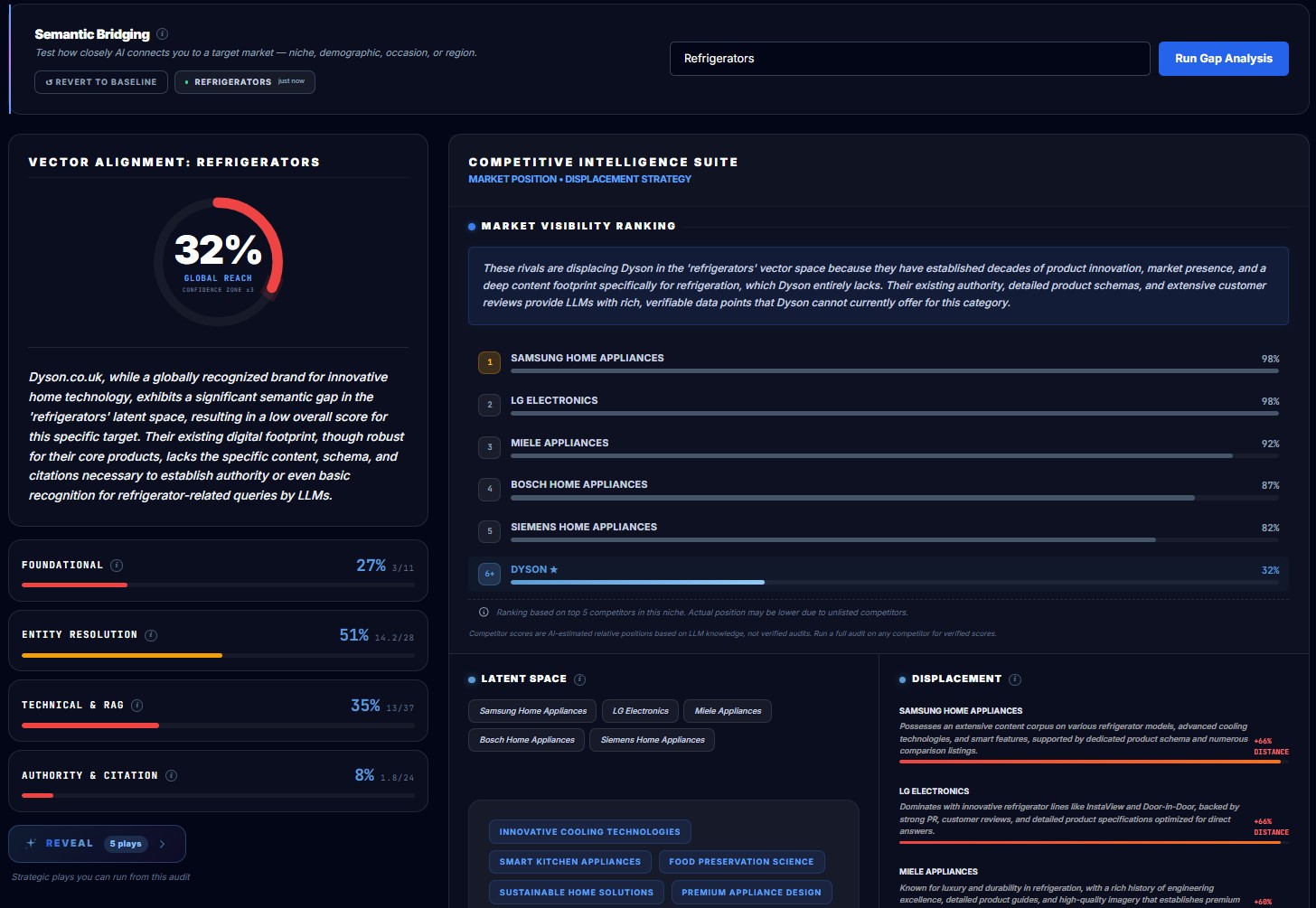
Task: Click rank 3 badge for Miele
Action: pyautogui.click(x=490, y=446)
